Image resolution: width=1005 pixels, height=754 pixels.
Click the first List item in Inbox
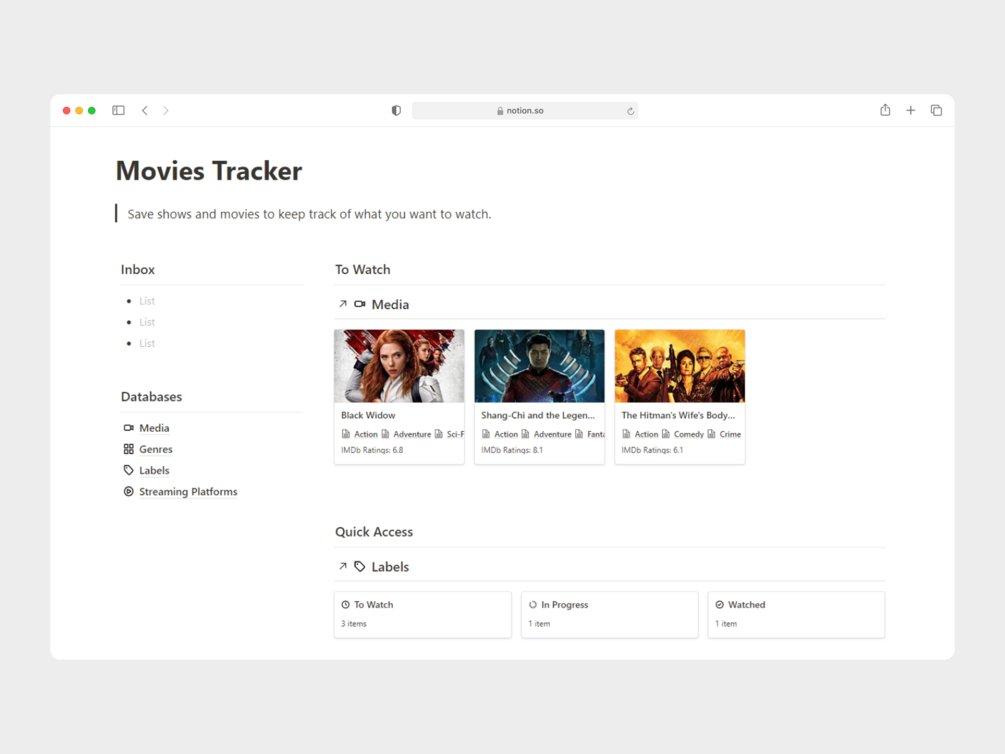pyautogui.click(x=147, y=301)
